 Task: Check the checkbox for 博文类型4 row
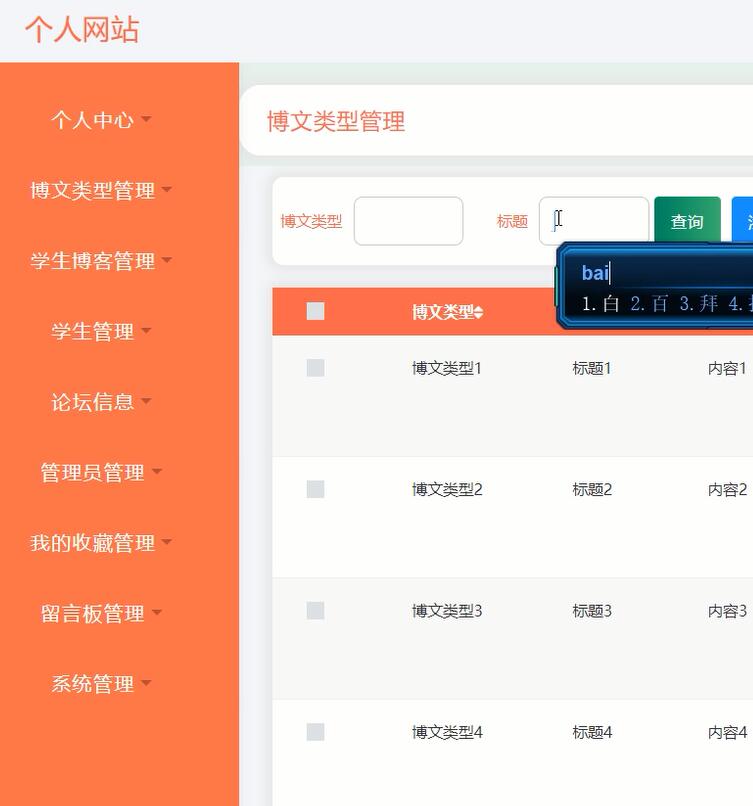click(x=315, y=731)
